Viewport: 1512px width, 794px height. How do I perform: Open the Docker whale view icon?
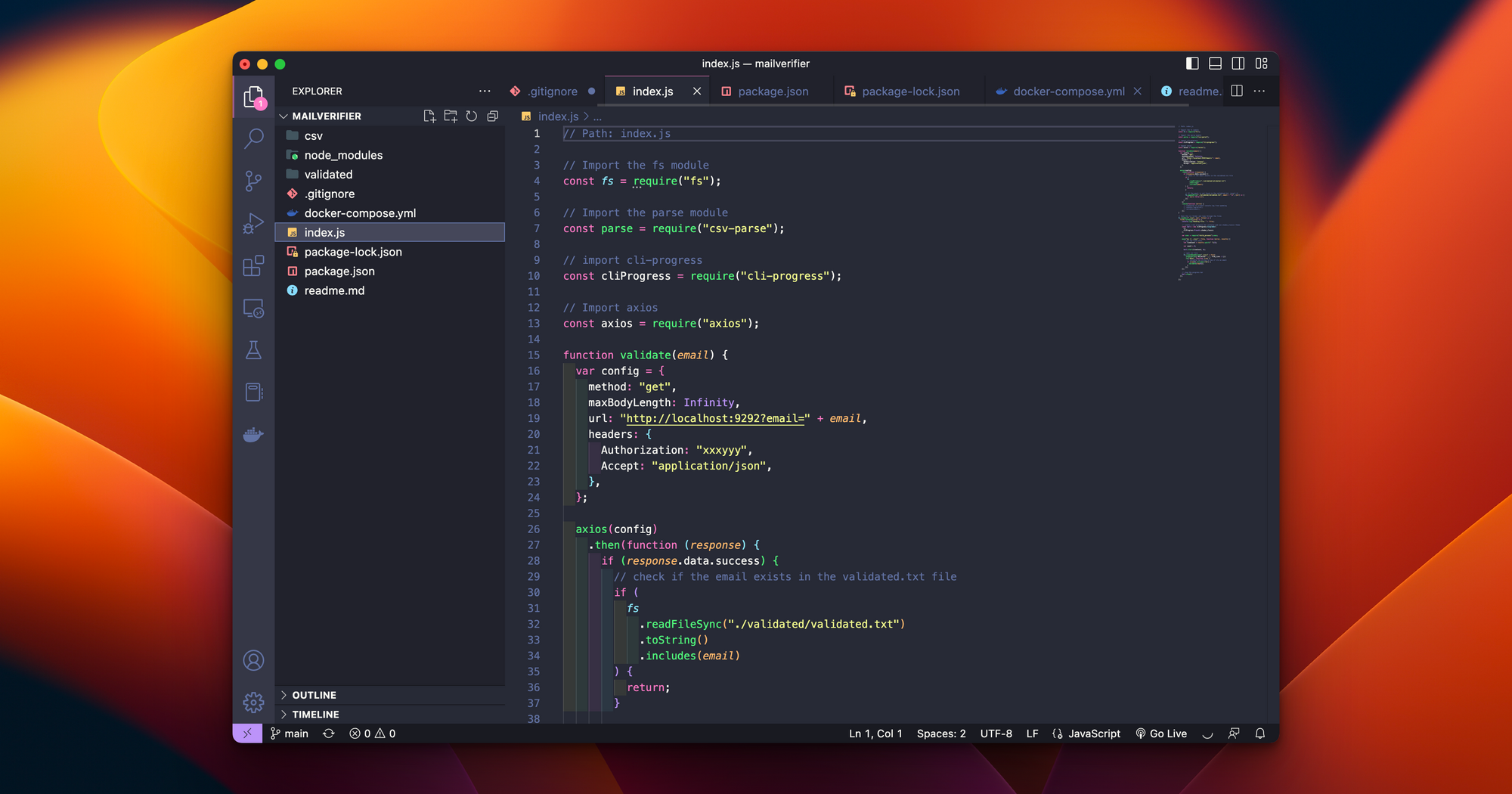253,434
